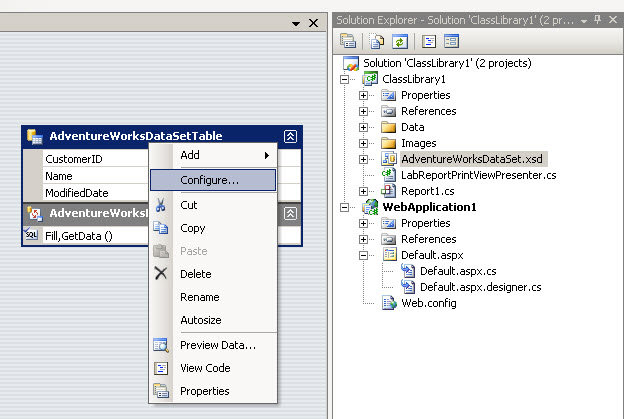Click the Web.config file icon
Image resolution: width=624 pixels, height=419 pixels.
coord(389,303)
